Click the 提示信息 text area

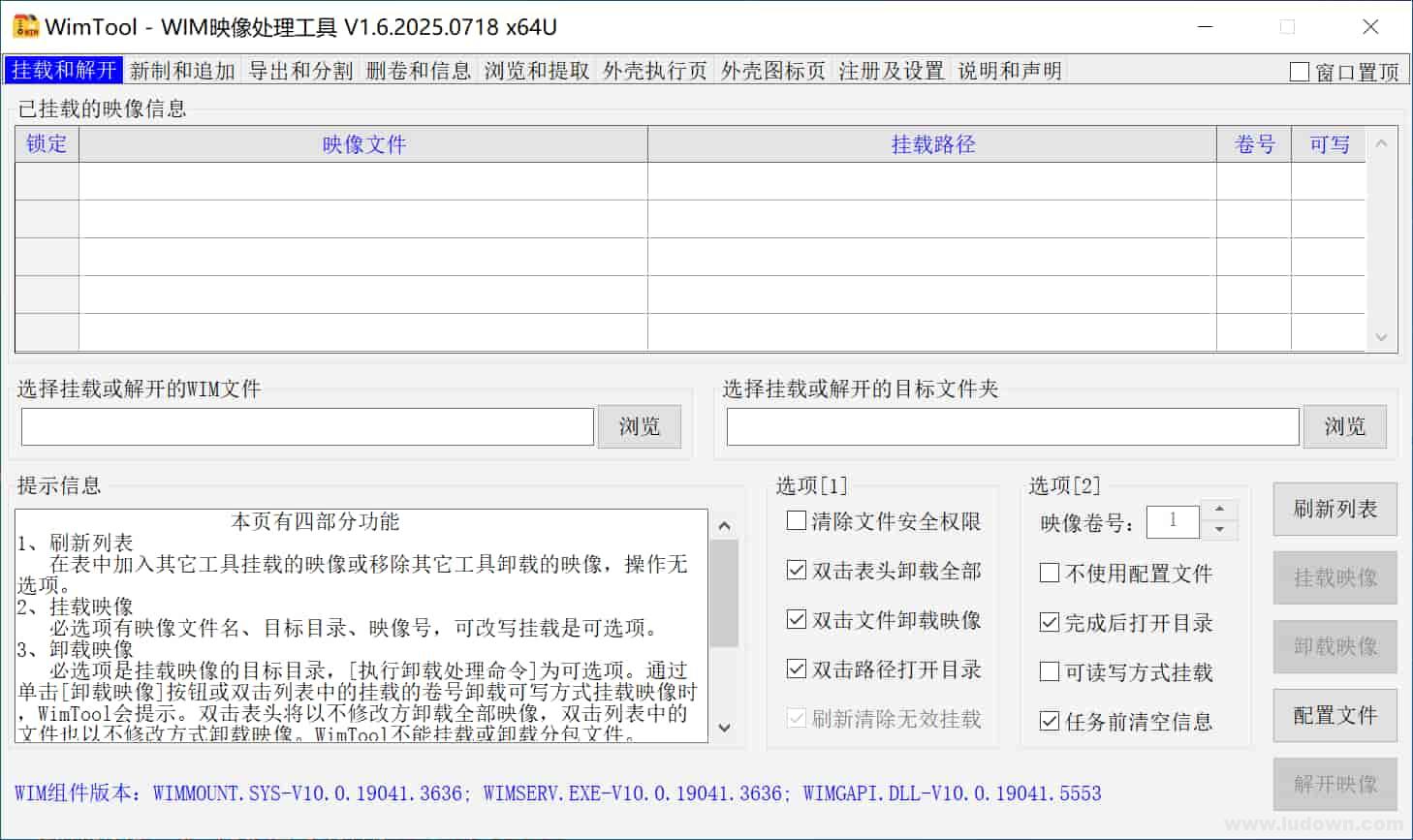[x=361, y=626]
